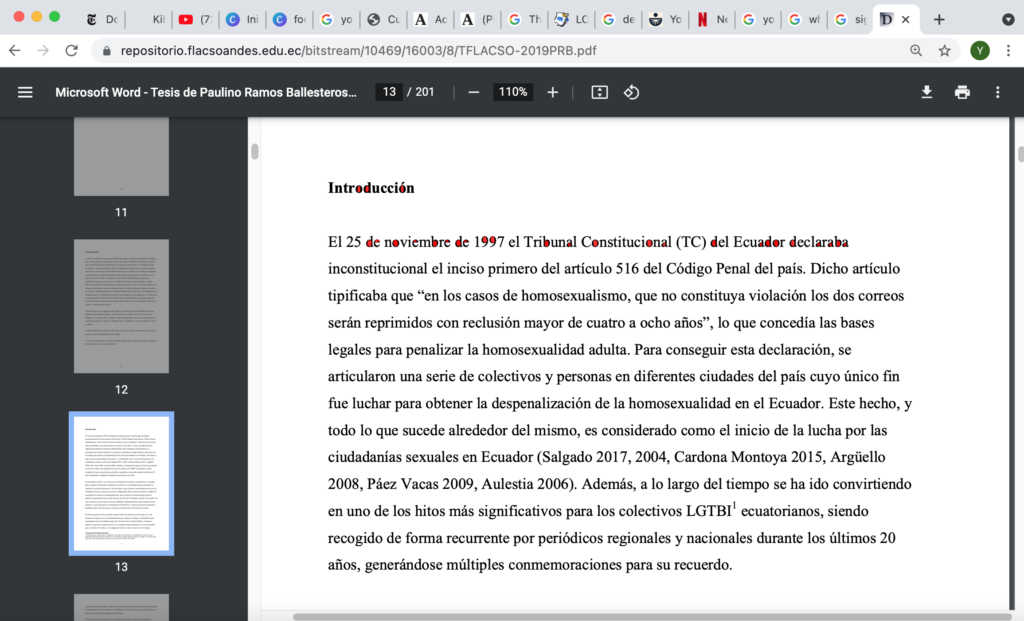This screenshot has width=1024, height=621.
Task: Click the citation 'Salgado 2017, 2004'
Action: (x=605, y=457)
